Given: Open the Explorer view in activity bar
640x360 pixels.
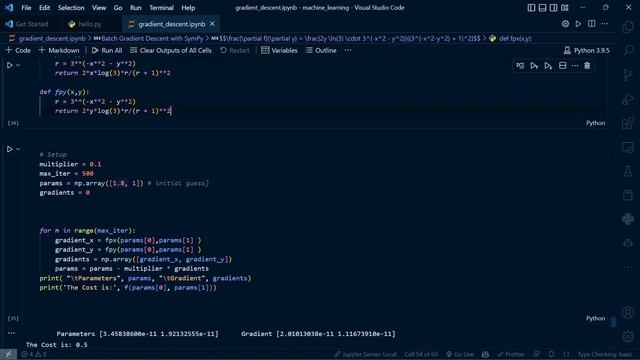Looking at the screenshot, I should 628,27.
